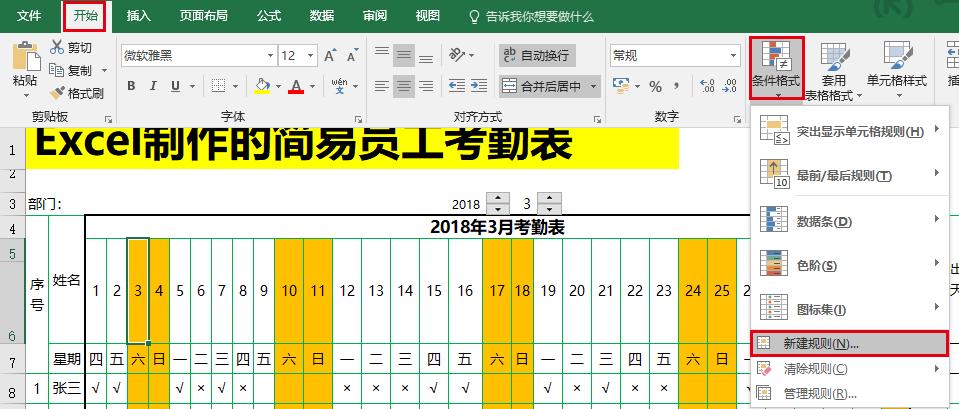Click the Paste (粘贴) icon
959x409 pixels.
pos(25,56)
